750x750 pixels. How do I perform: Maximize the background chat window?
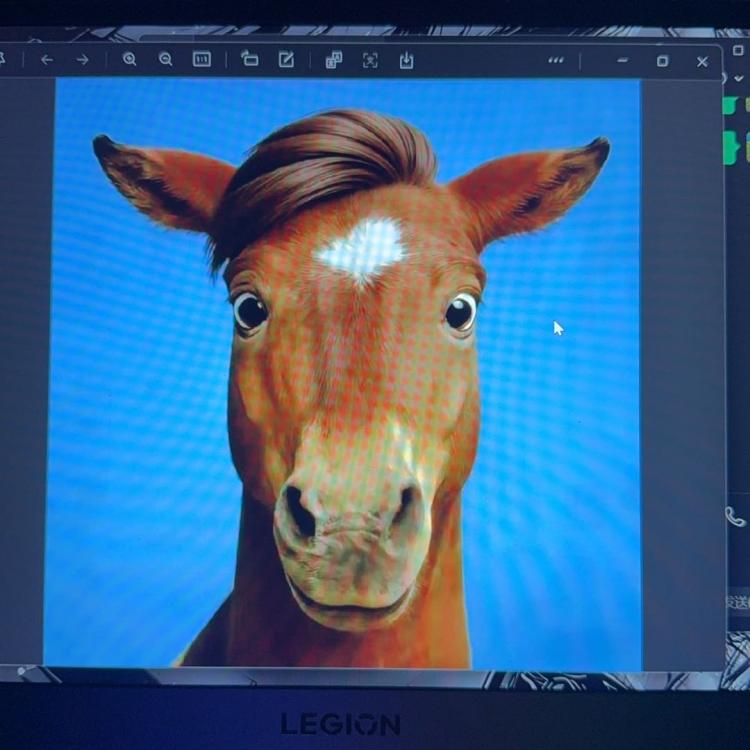coord(738,49)
